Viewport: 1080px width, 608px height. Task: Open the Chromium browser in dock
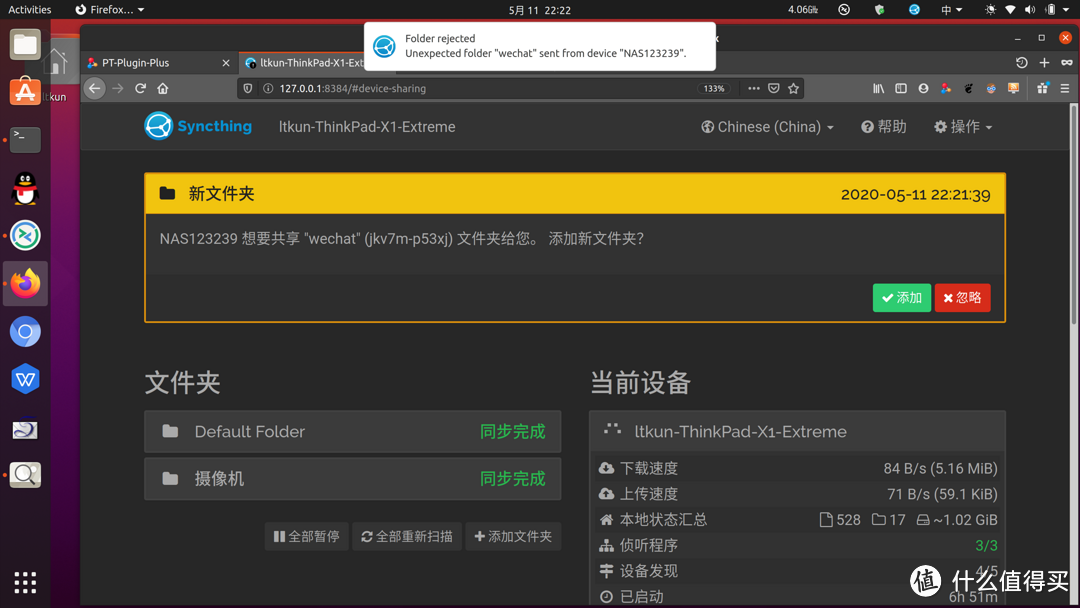(25, 332)
